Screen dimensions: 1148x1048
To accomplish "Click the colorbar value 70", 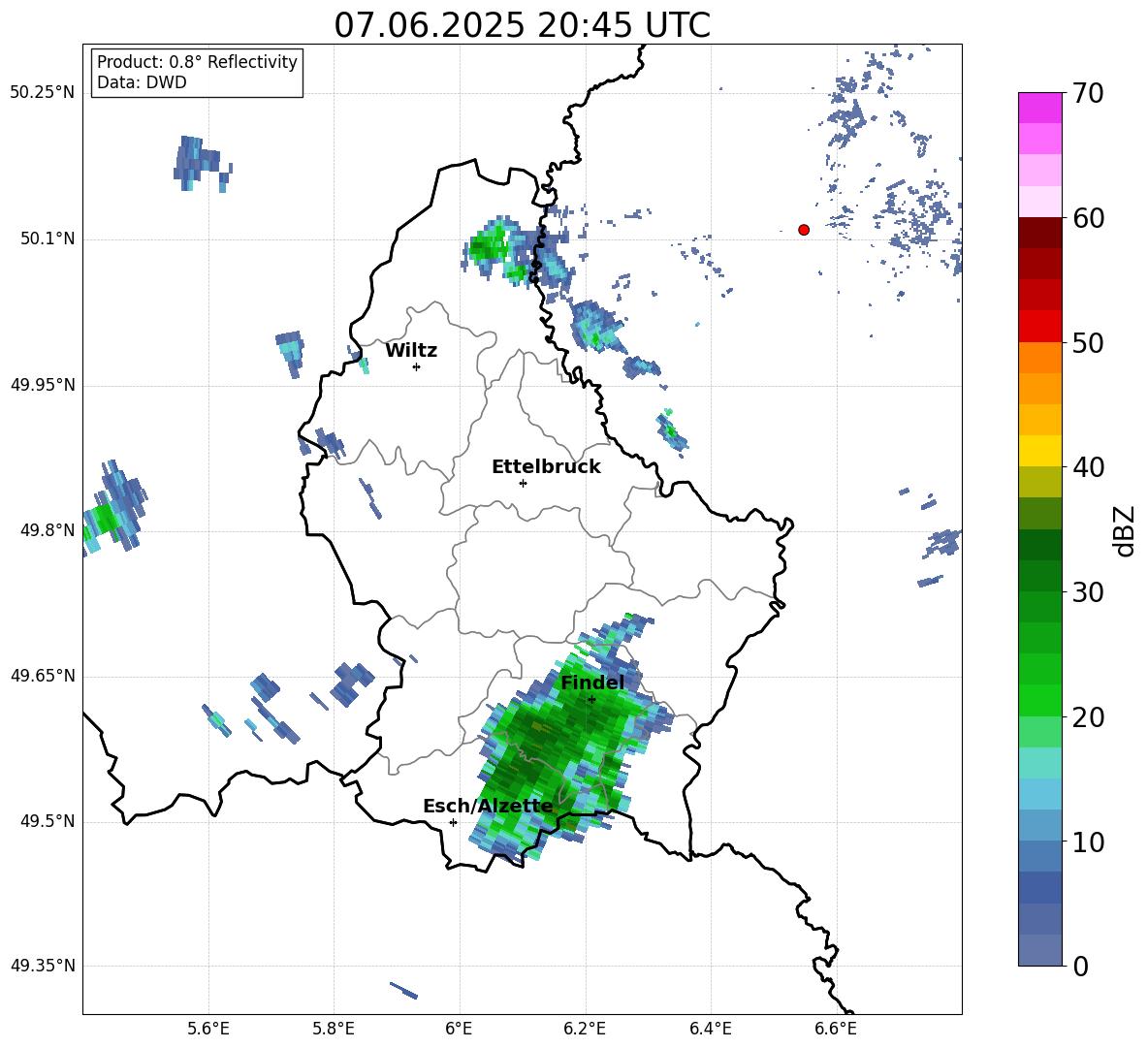I will [1088, 93].
